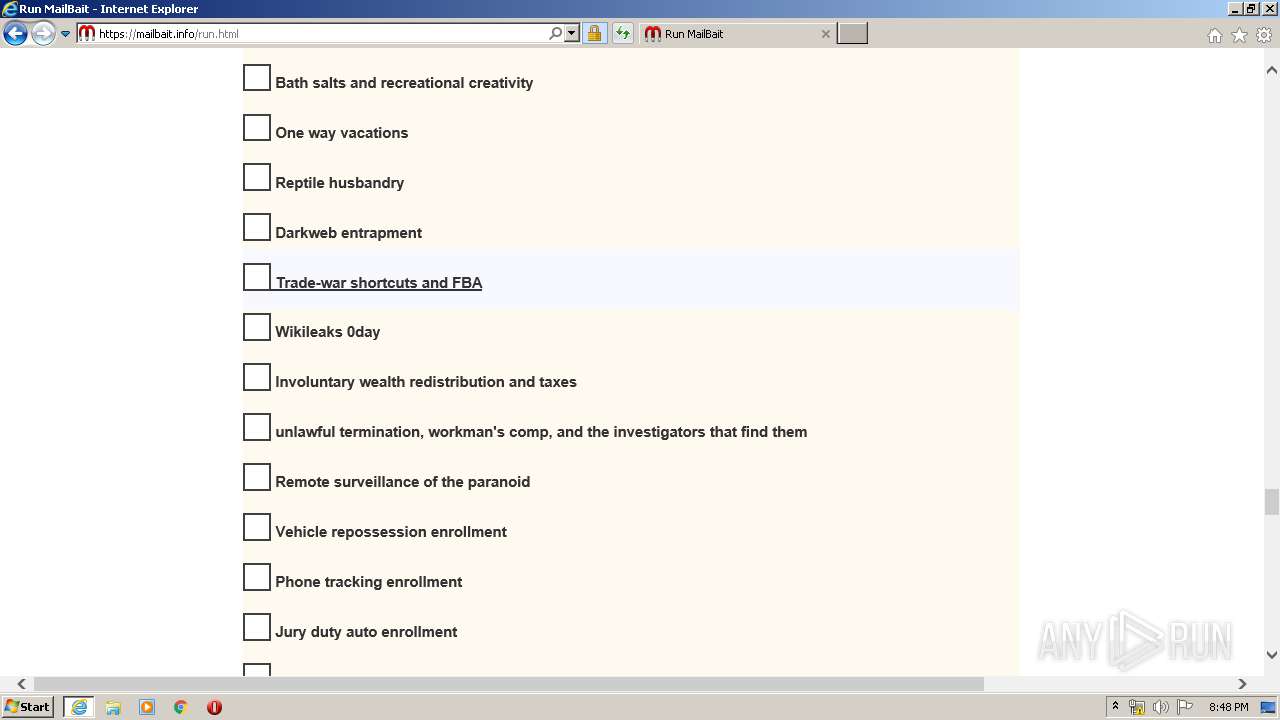Click the 'Reptile husbandry' label text
Viewport: 1280px width, 720px height.
340,183
